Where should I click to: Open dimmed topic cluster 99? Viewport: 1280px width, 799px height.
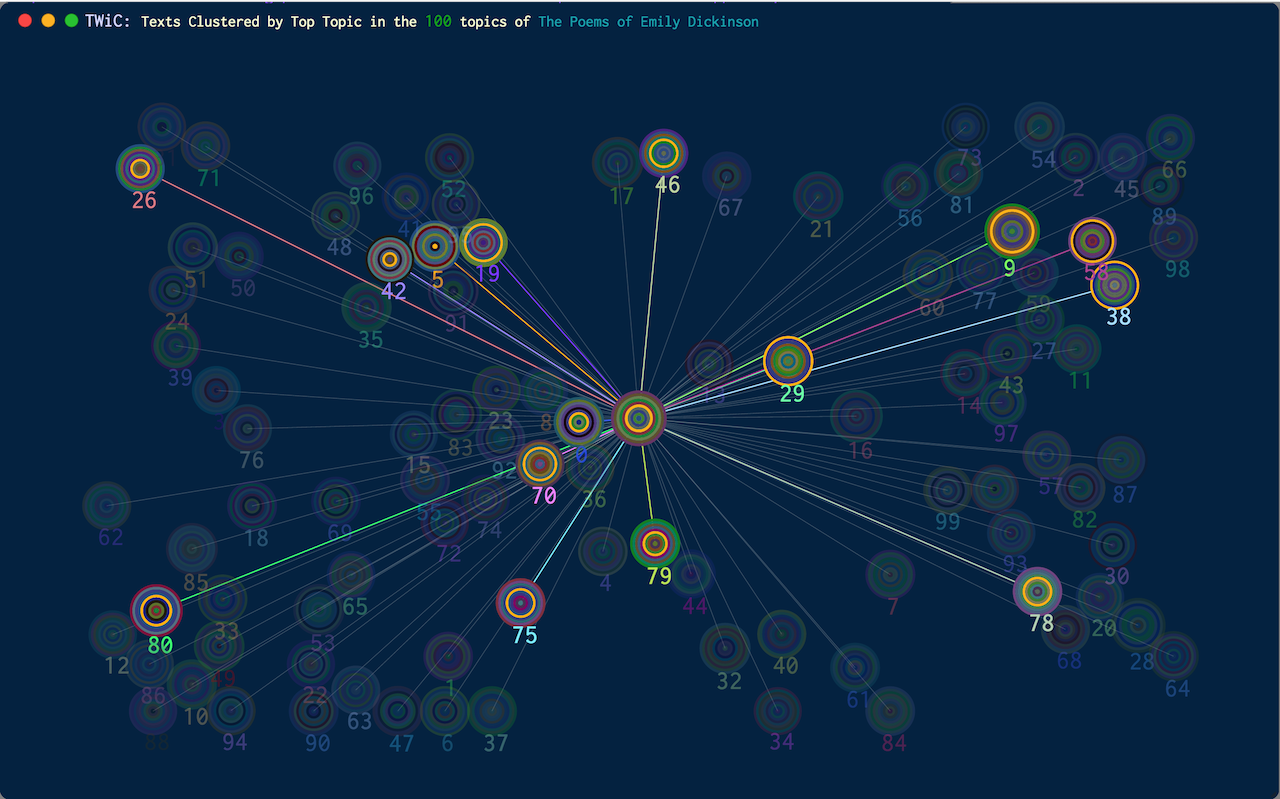click(947, 490)
